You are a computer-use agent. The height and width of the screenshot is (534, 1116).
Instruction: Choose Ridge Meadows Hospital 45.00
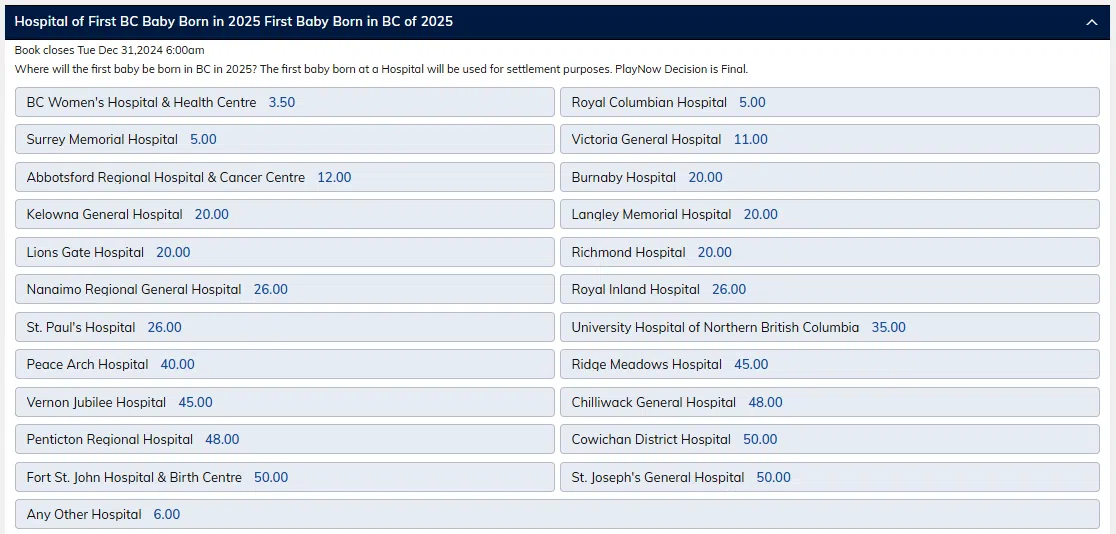coord(829,364)
